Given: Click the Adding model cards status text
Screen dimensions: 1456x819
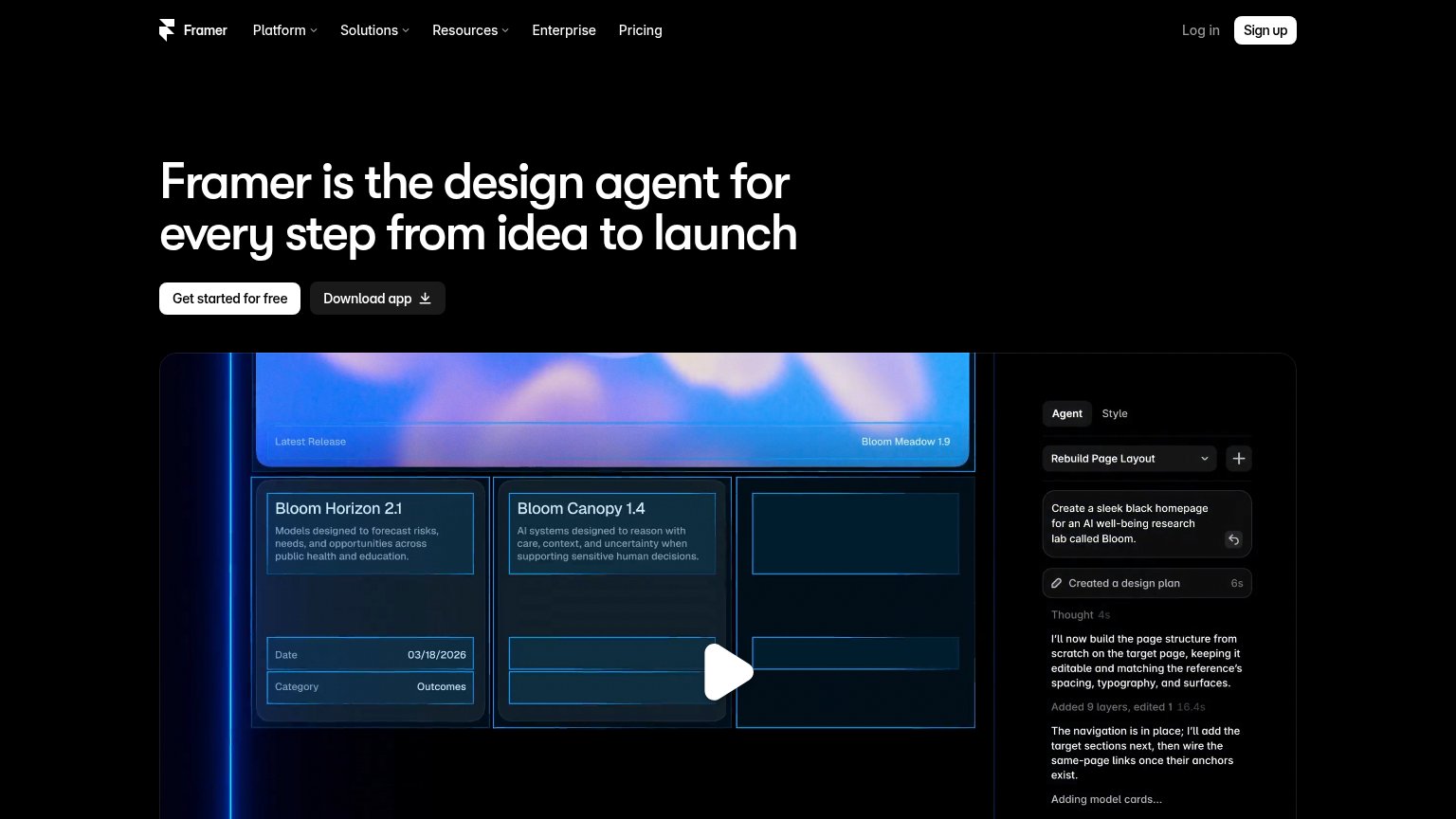Looking at the screenshot, I should [x=1106, y=799].
